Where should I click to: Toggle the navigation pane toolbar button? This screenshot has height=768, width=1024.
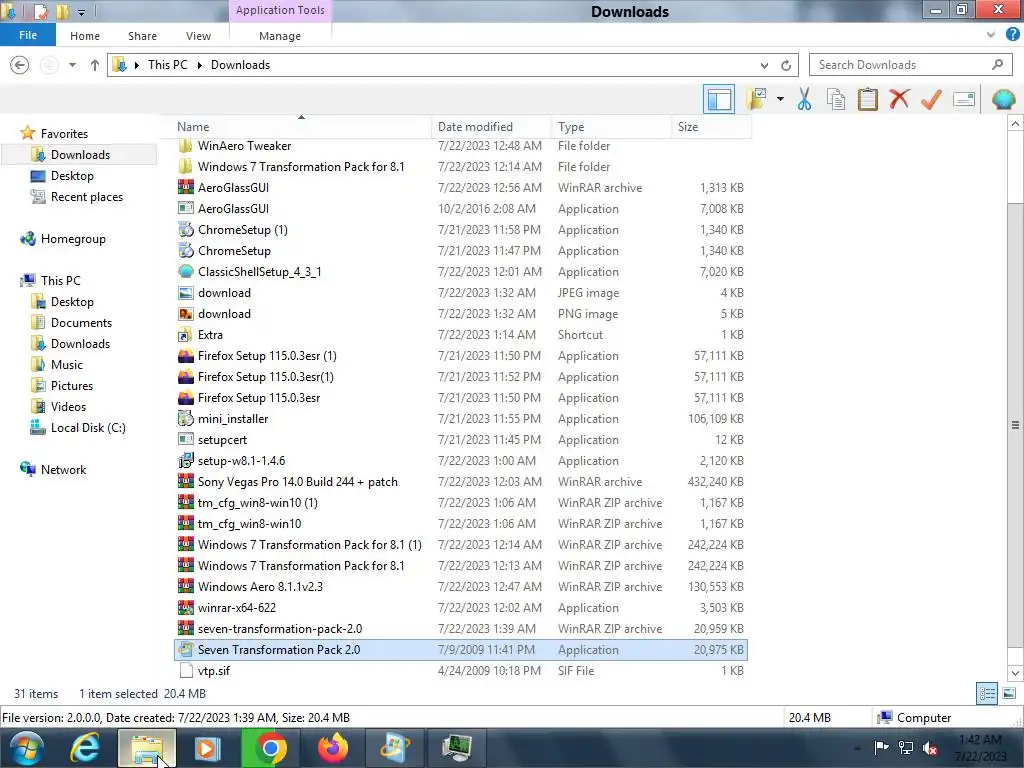click(718, 99)
